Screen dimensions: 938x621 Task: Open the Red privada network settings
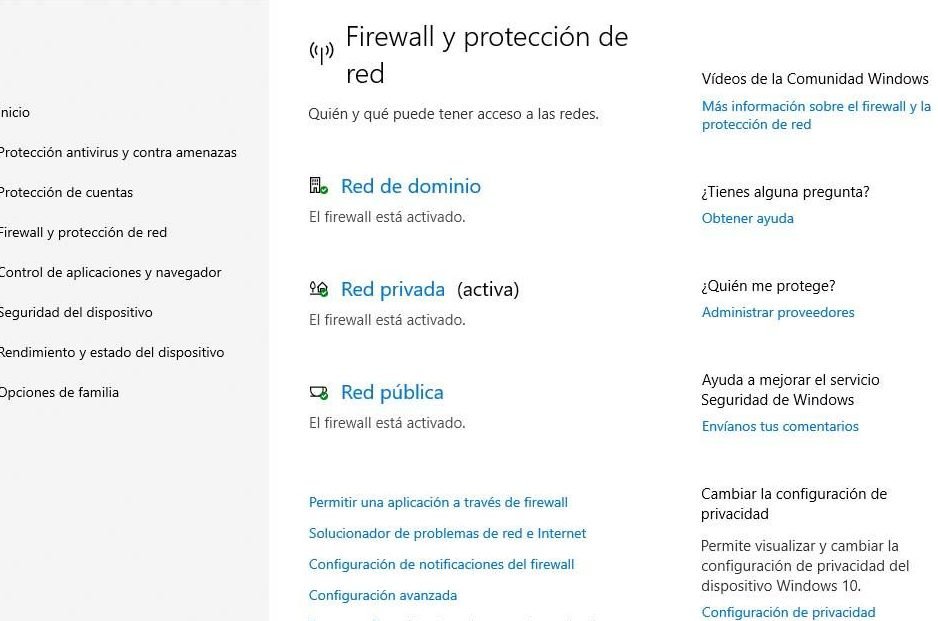tap(392, 289)
